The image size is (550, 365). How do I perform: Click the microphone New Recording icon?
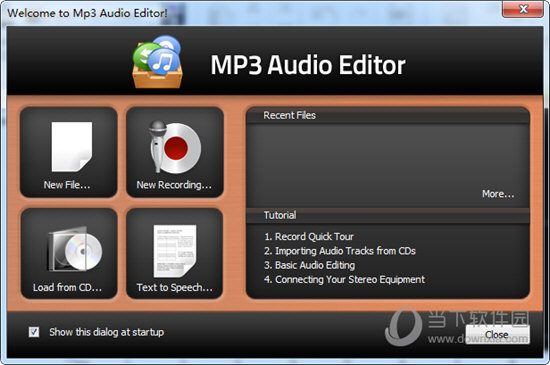click(175, 147)
